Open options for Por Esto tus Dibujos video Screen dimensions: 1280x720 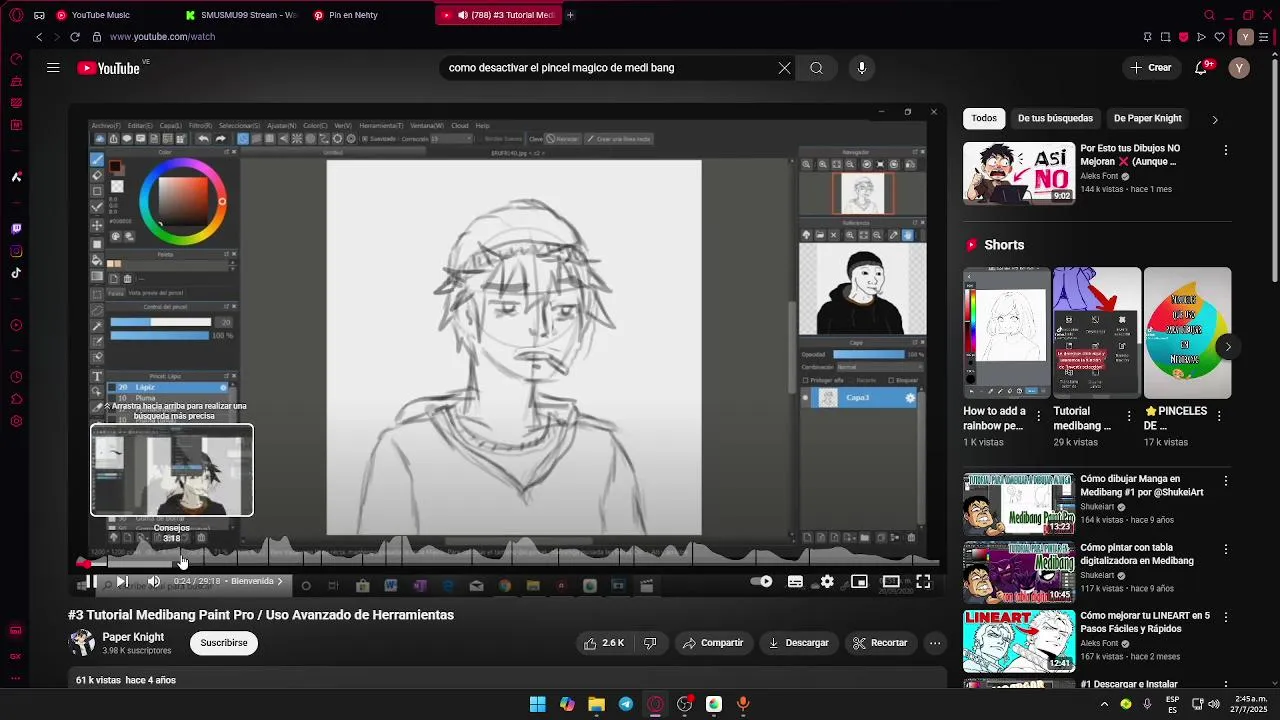click(x=1226, y=150)
